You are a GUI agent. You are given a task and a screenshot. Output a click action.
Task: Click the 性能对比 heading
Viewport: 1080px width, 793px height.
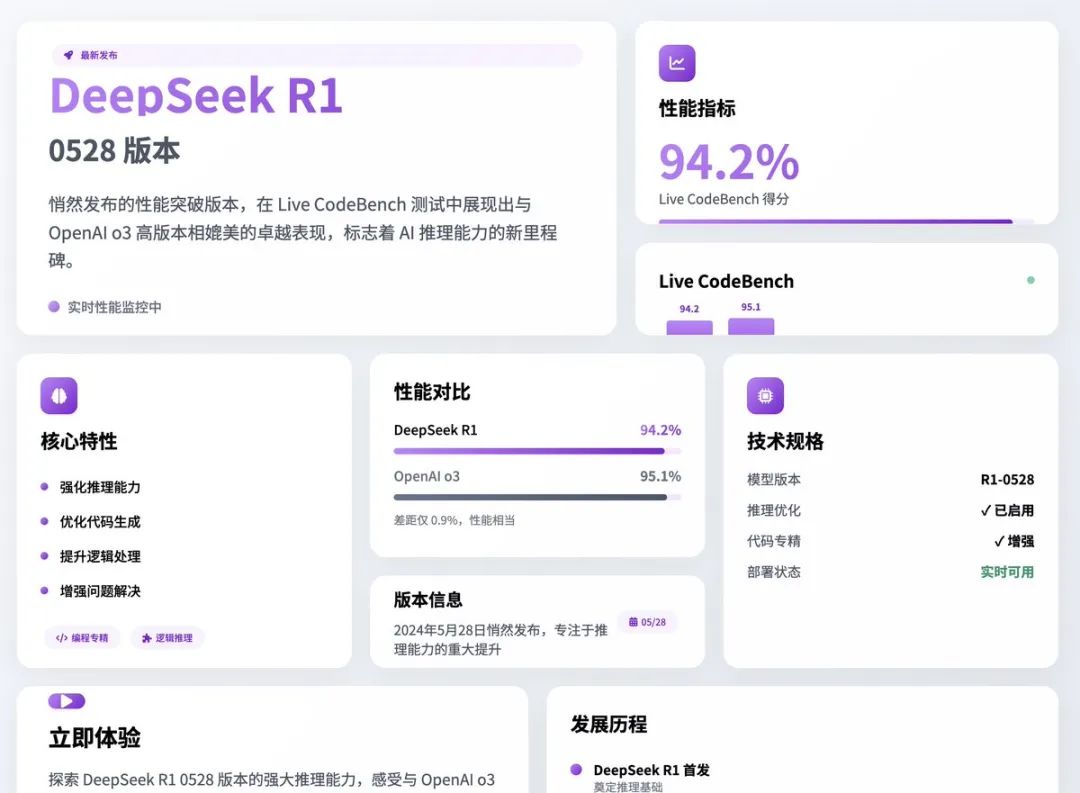432,392
